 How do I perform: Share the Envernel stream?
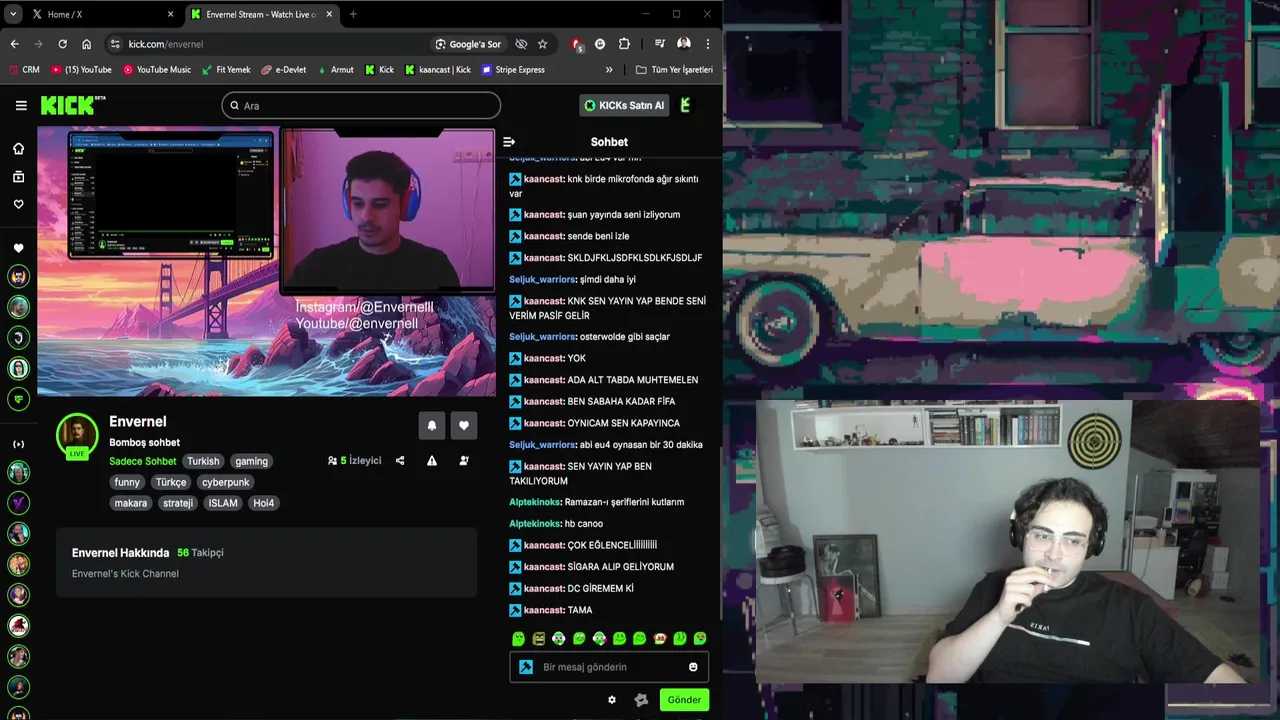(400, 461)
